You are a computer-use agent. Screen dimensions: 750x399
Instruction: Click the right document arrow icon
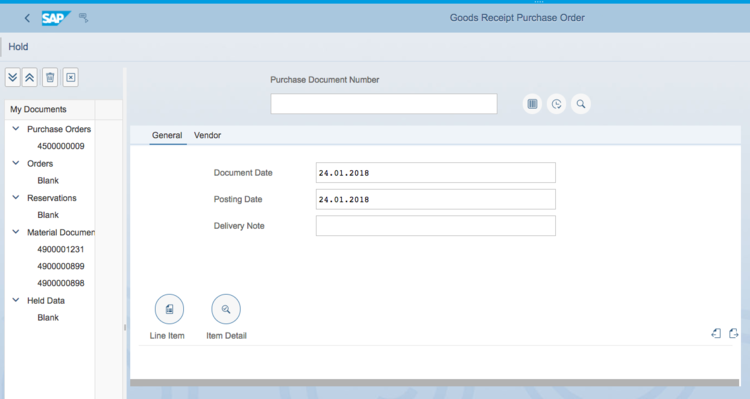click(733, 333)
